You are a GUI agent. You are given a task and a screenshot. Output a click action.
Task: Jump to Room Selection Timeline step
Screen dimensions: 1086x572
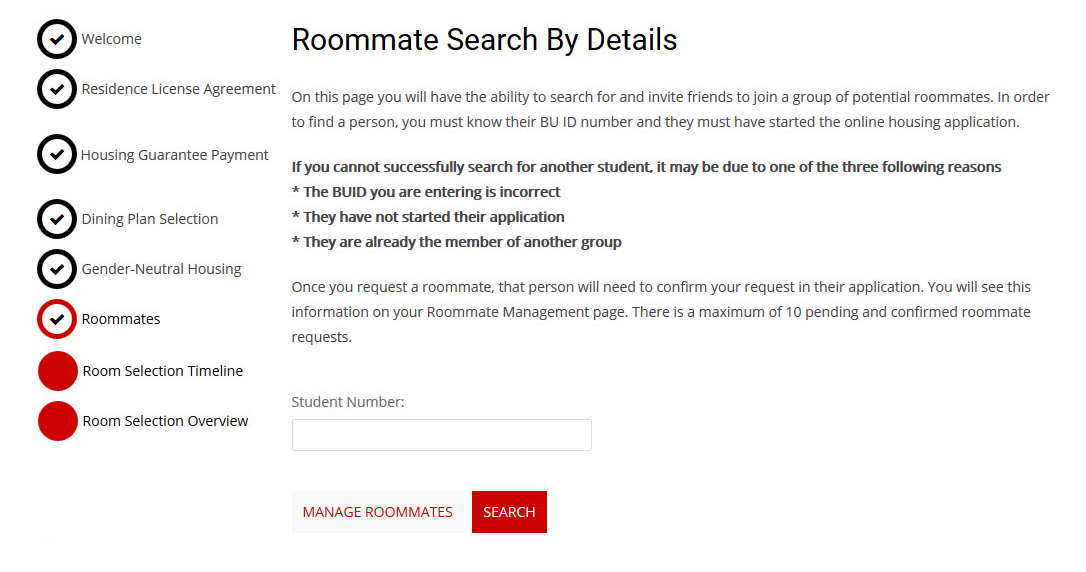point(162,371)
